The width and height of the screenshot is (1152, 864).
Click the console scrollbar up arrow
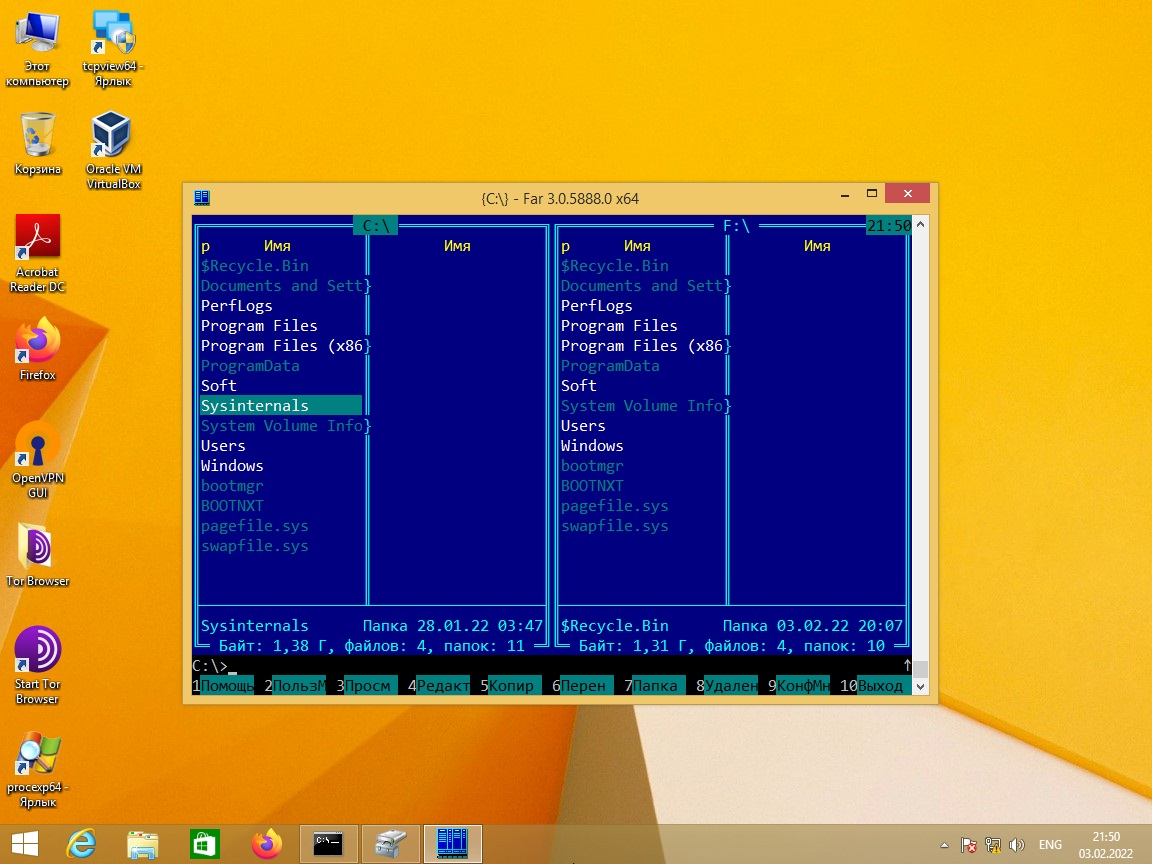[x=920, y=223]
